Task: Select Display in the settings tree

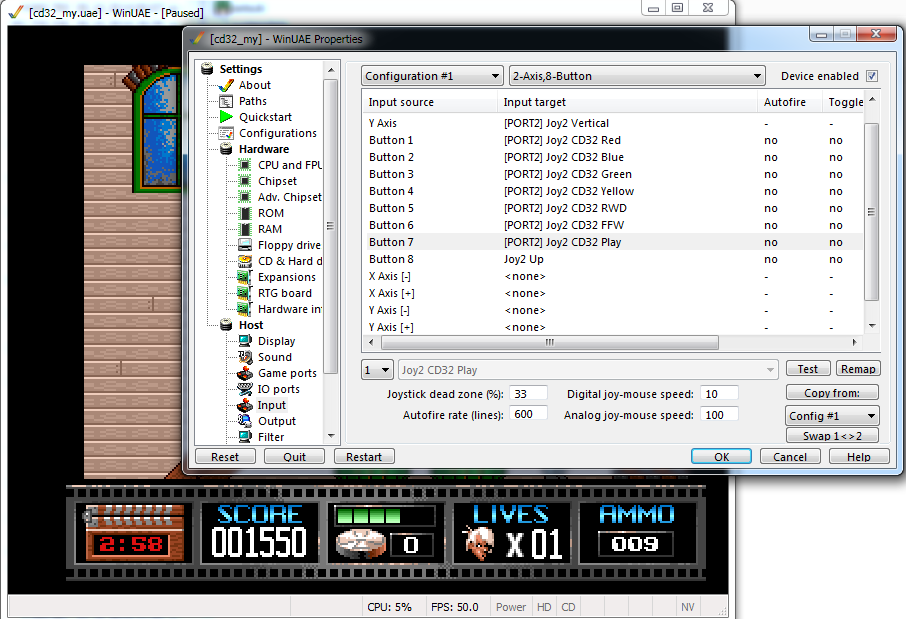Action: (276, 341)
